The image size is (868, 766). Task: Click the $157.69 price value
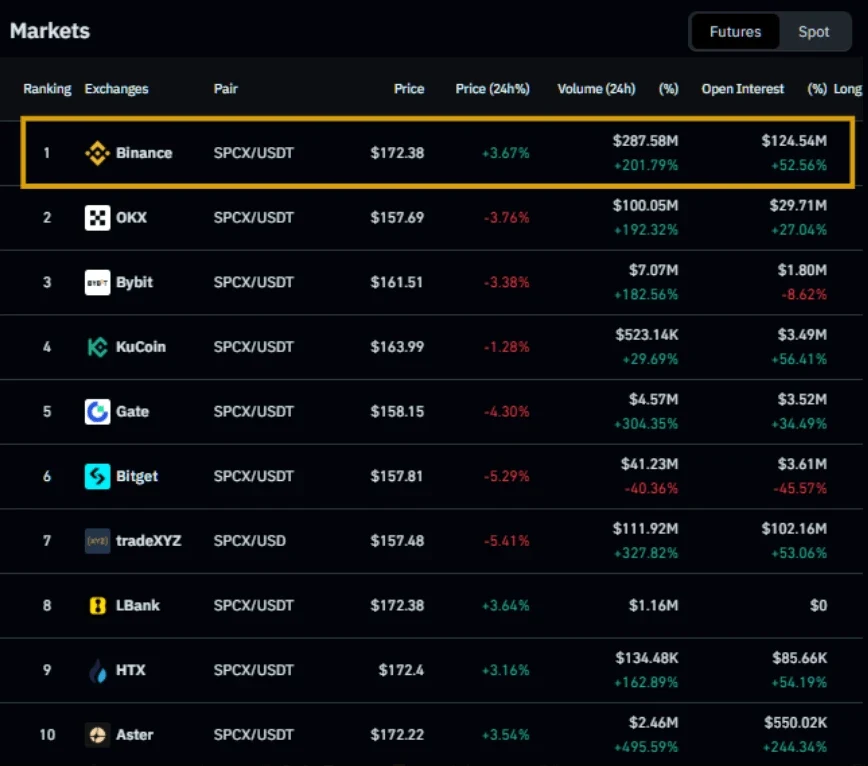(x=397, y=218)
